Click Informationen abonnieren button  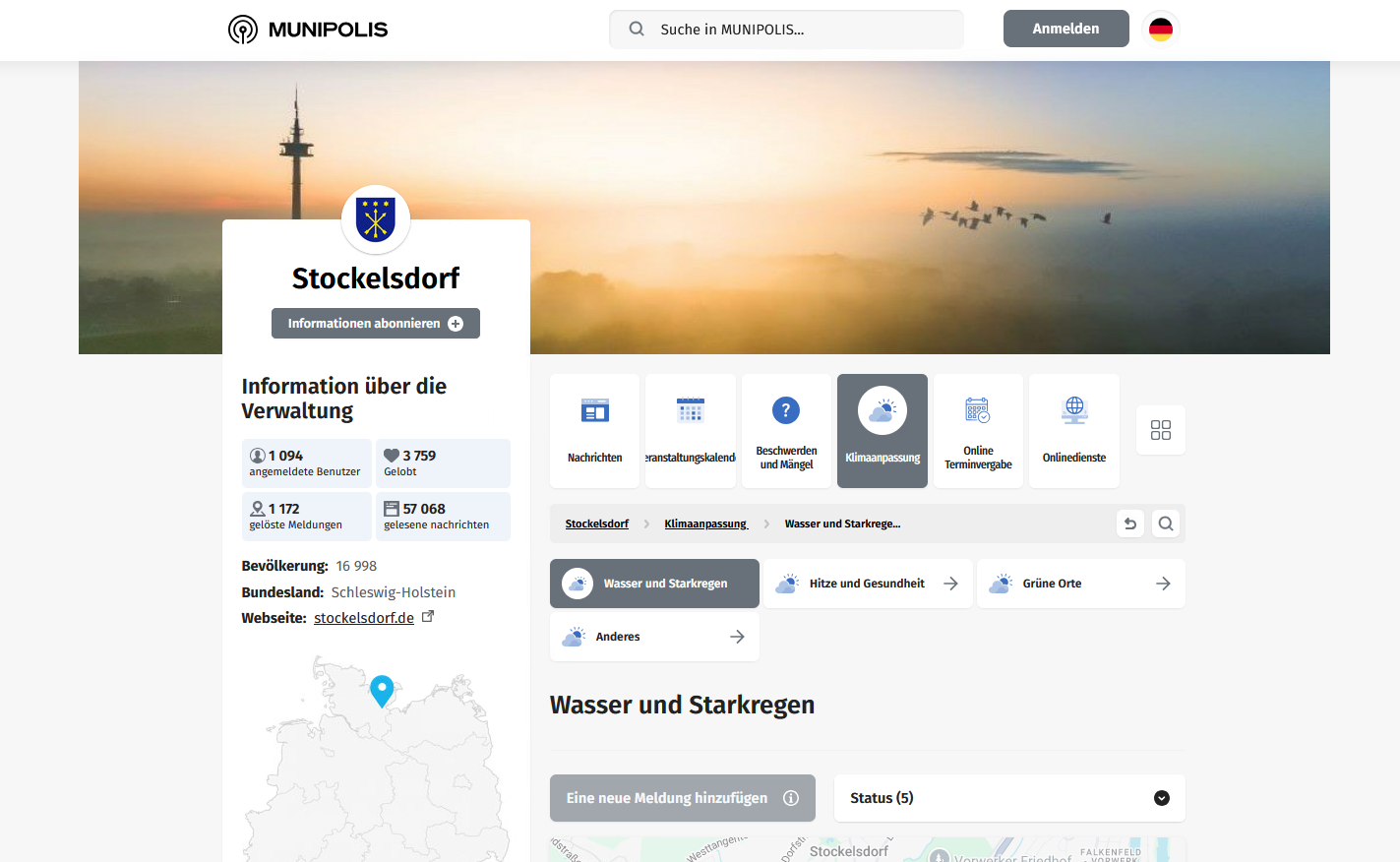pos(376,324)
